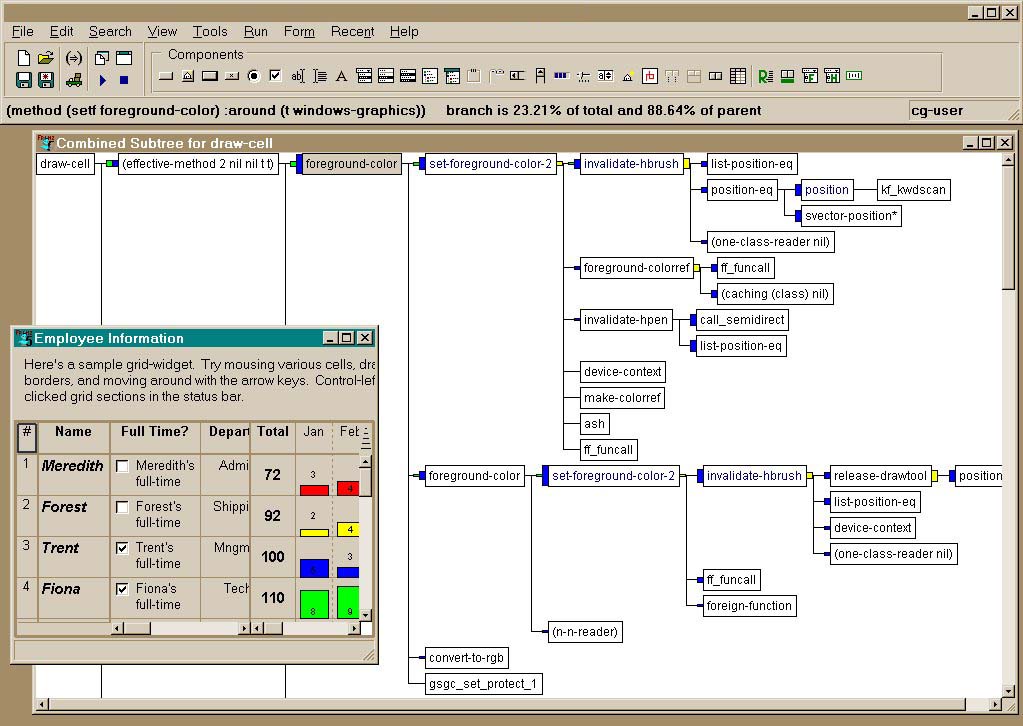This screenshot has width=1023, height=726.
Task: Expand the release-drawtool yellow node marker
Action: point(935,476)
